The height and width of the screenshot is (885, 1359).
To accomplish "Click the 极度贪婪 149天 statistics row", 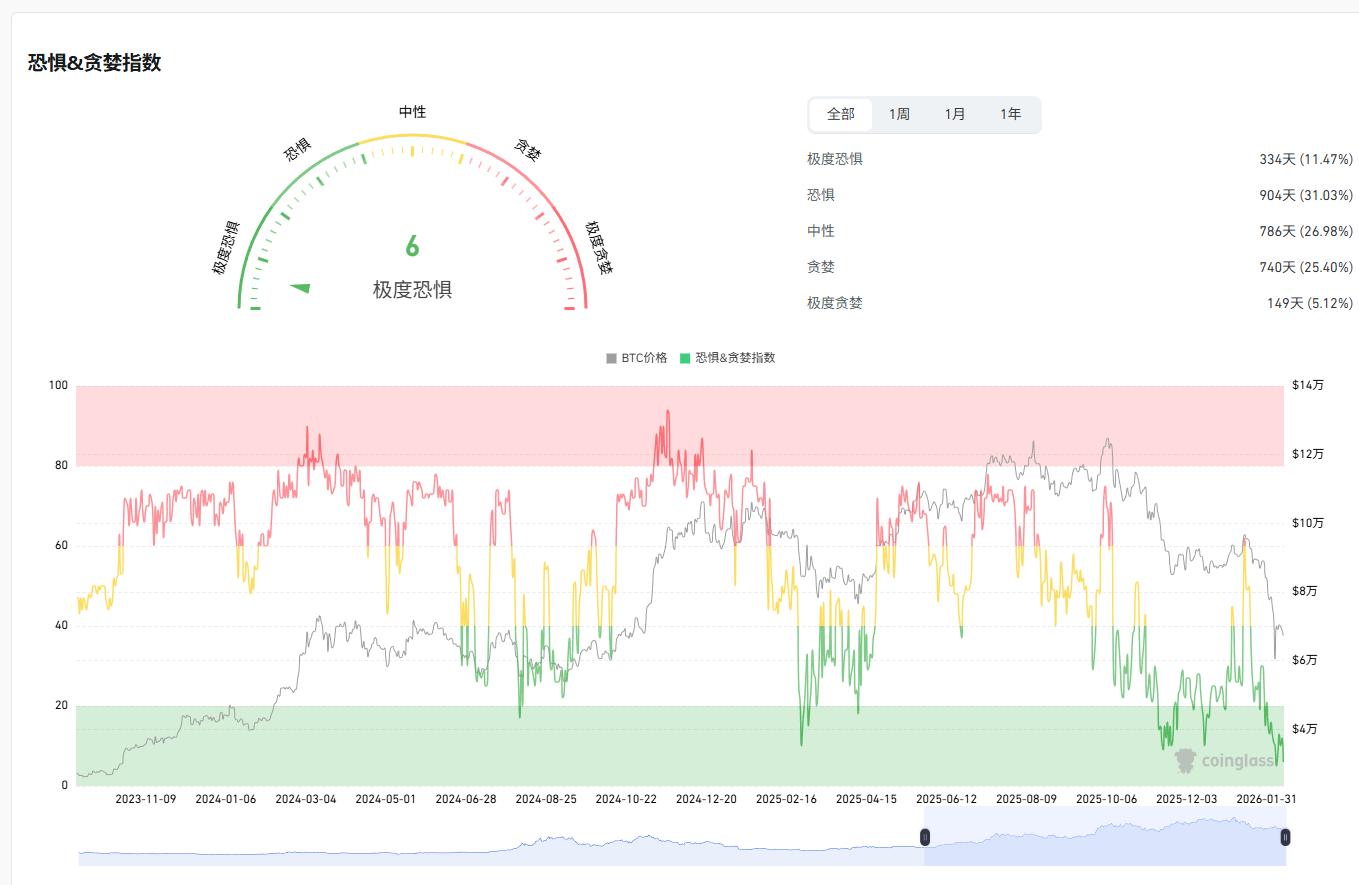I will click(x=1079, y=303).
